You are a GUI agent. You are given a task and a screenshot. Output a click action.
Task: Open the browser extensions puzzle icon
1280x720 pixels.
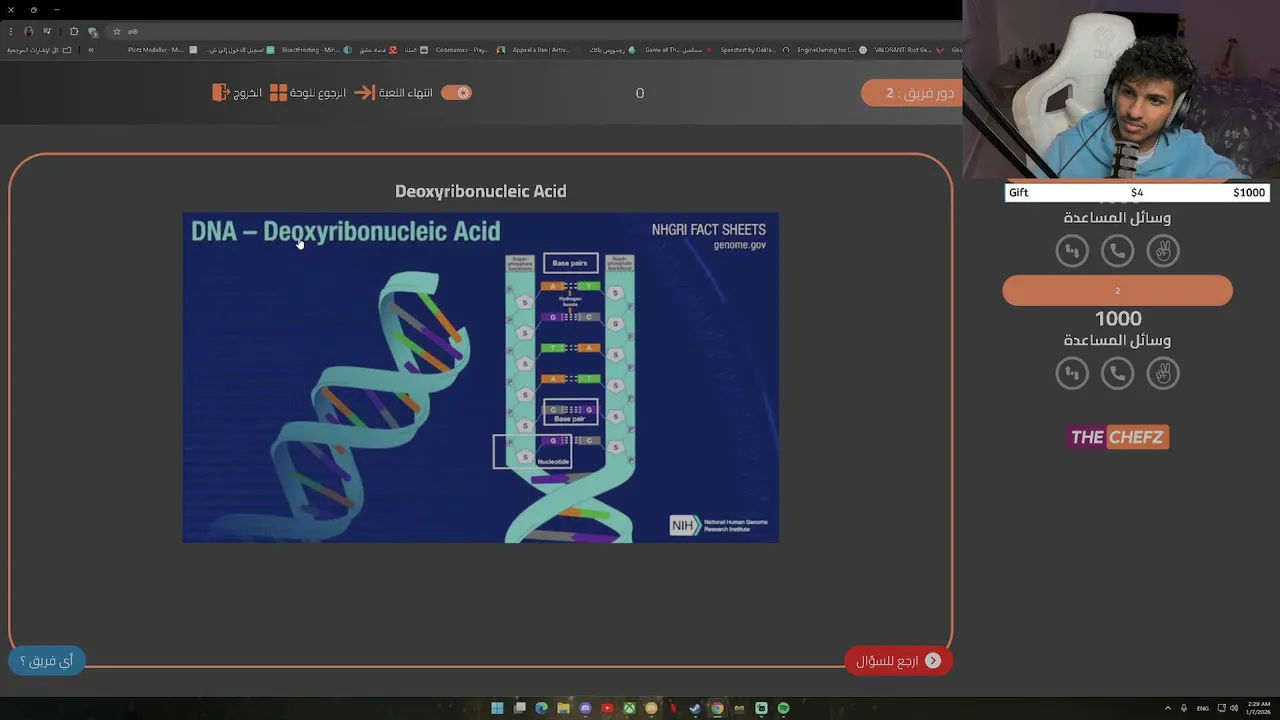(x=74, y=31)
